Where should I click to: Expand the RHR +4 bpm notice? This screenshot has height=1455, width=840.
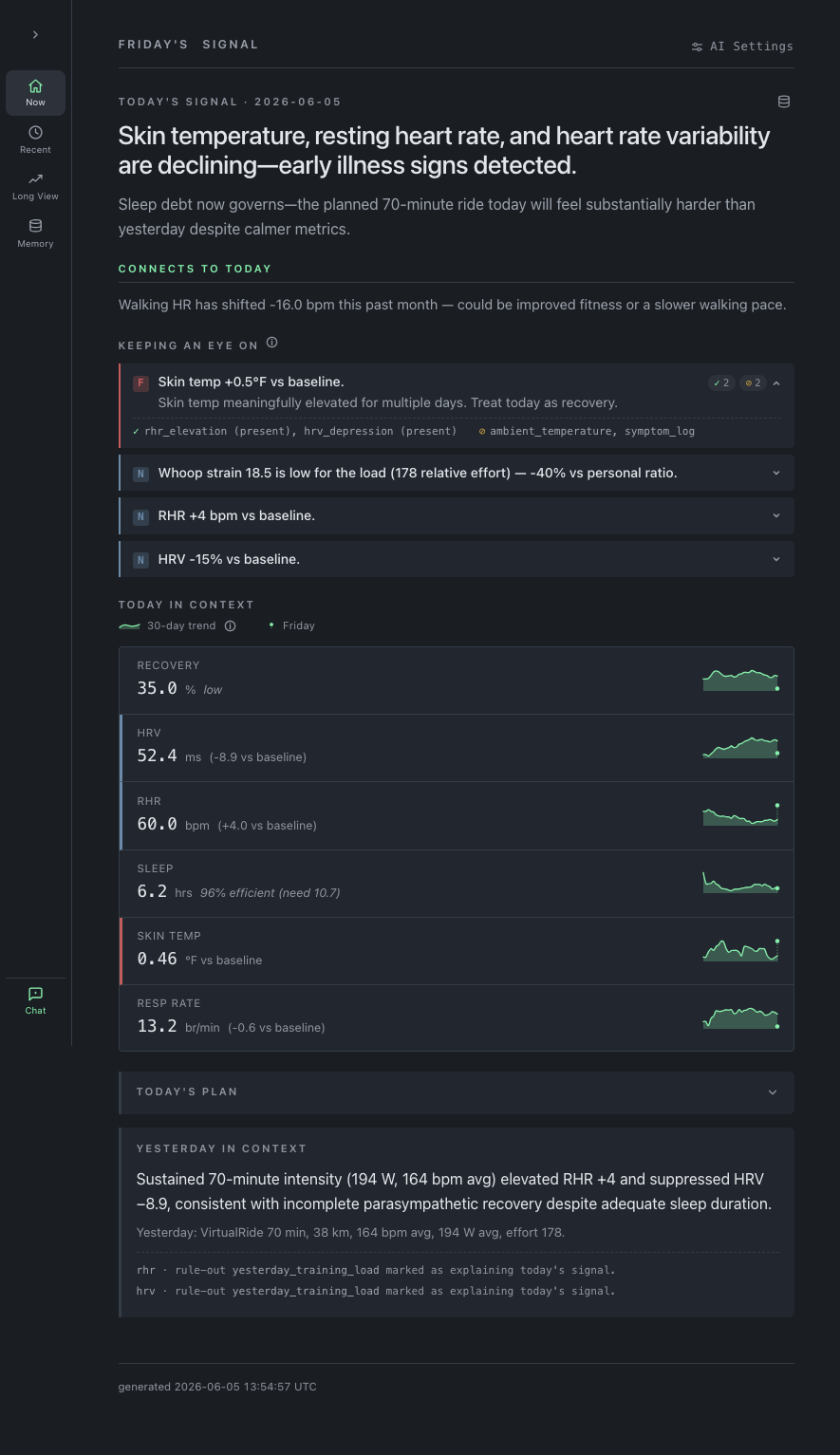[x=457, y=515]
